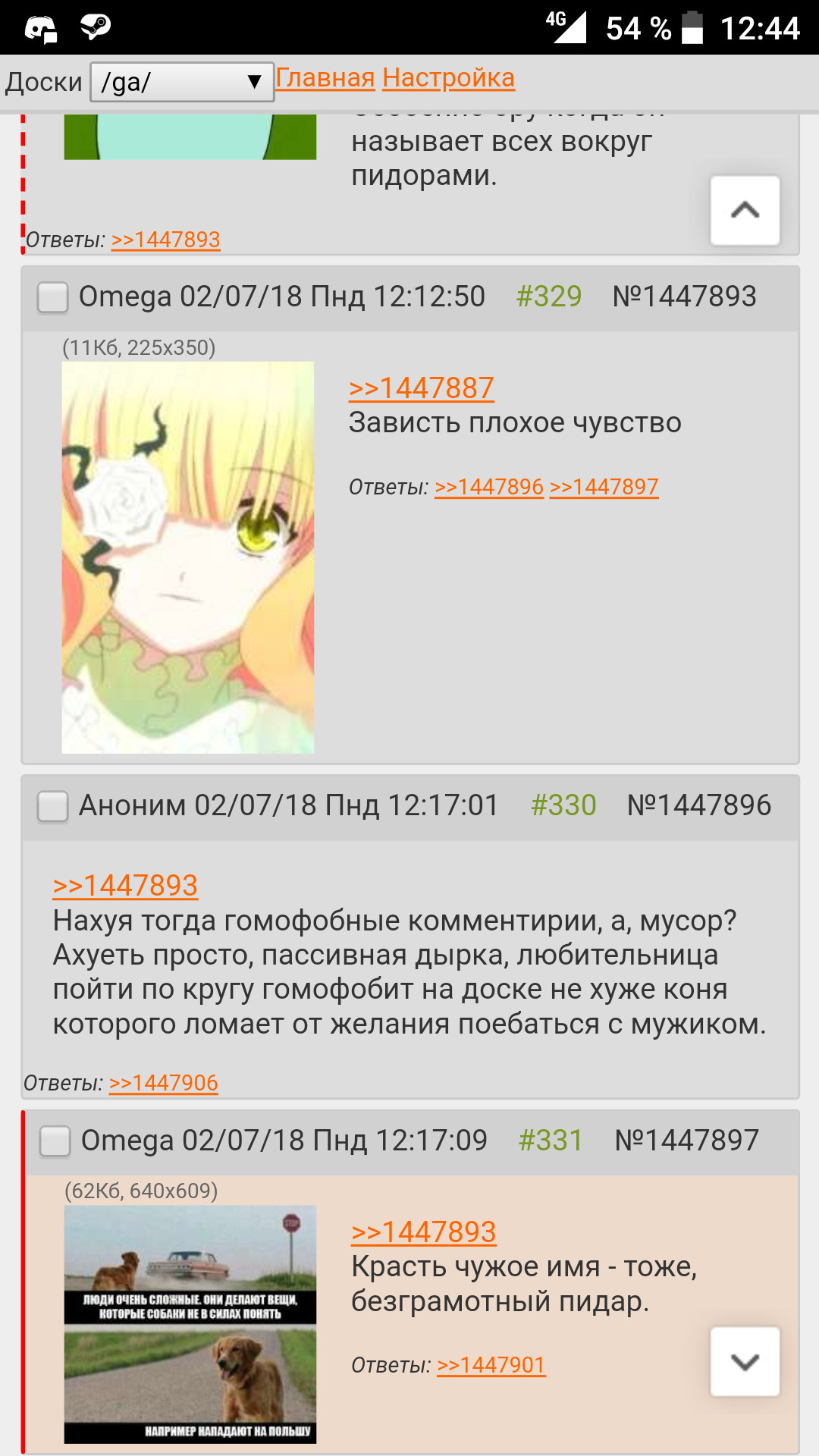Screen dimensions: 819x1456
Task: Tick the checkbox for post №1447893
Action: 53,297
